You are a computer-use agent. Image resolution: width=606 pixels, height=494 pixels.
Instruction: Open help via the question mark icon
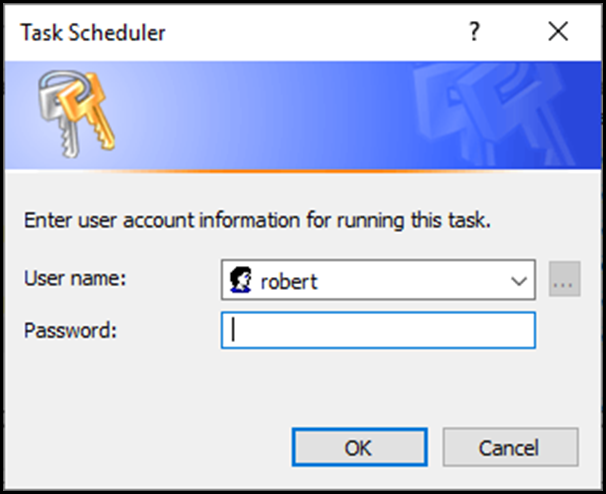click(x=474, y=32)
